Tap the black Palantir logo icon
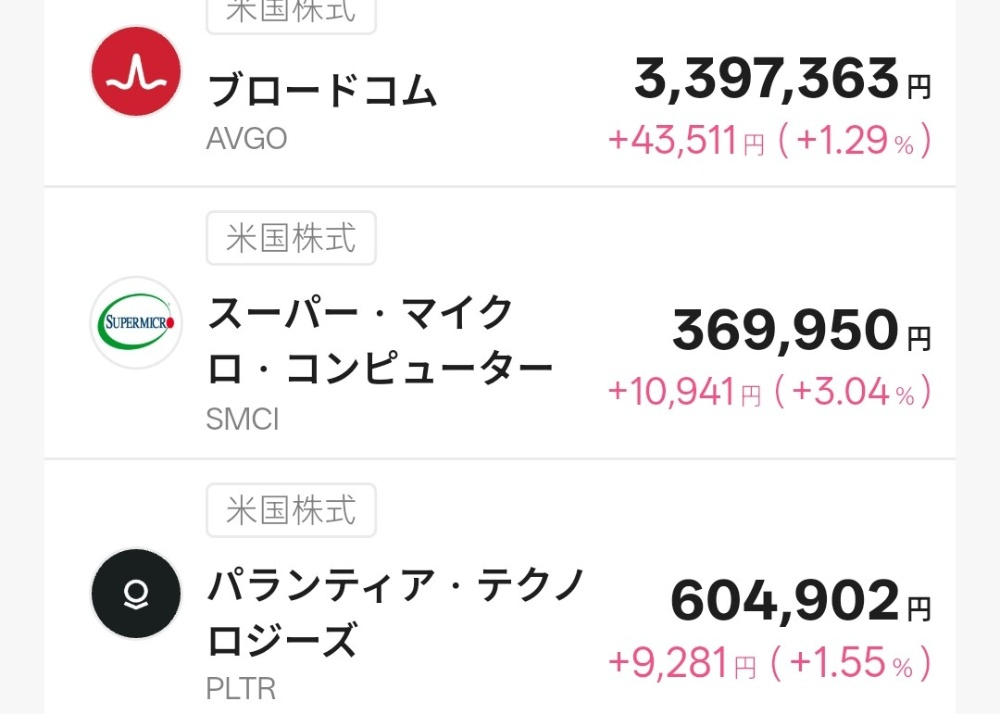The image size is (1000, 714). pyautogui.click(x=136, y=594)
